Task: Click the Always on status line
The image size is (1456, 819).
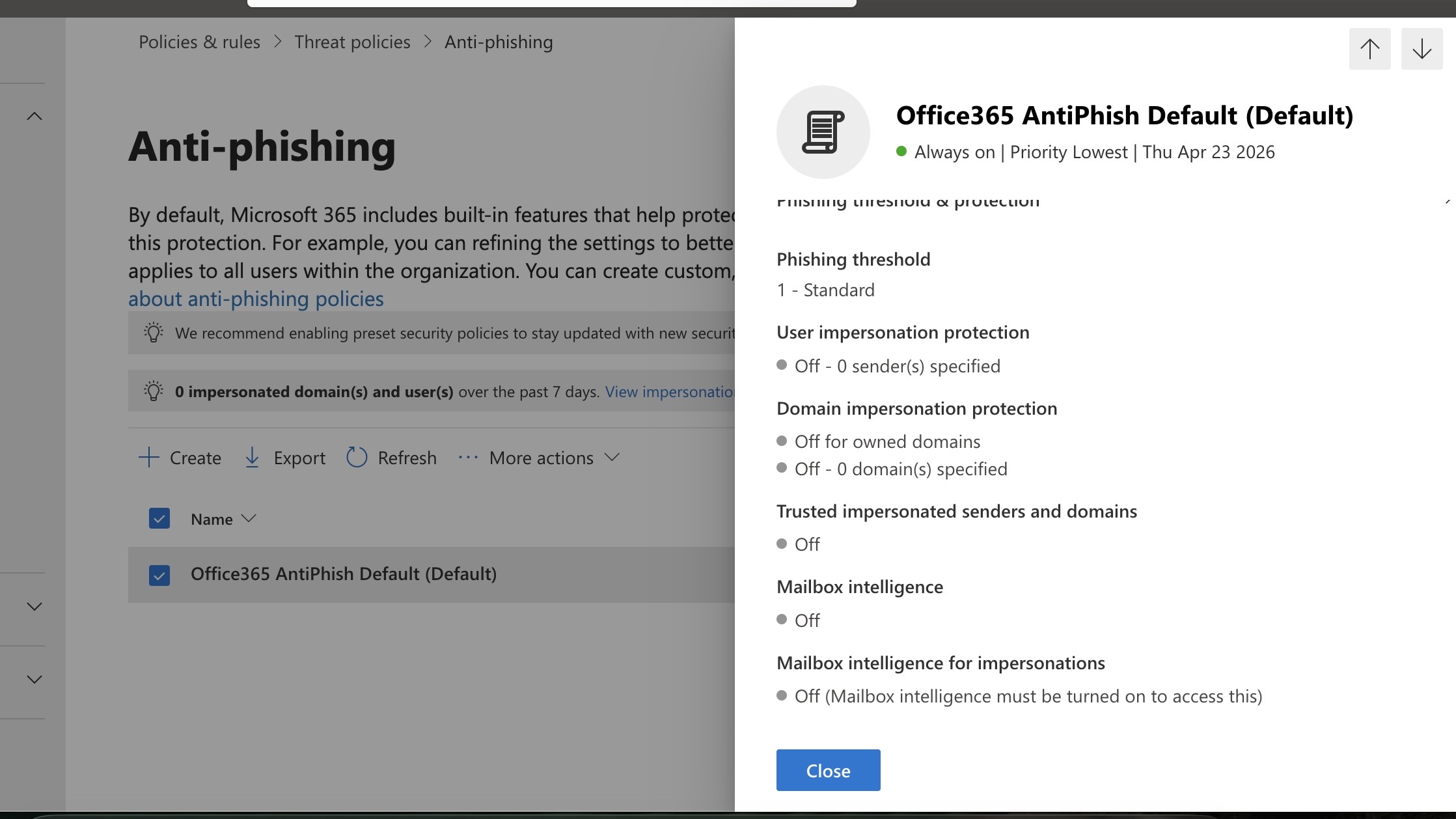Action: (x=1094, y=152)
